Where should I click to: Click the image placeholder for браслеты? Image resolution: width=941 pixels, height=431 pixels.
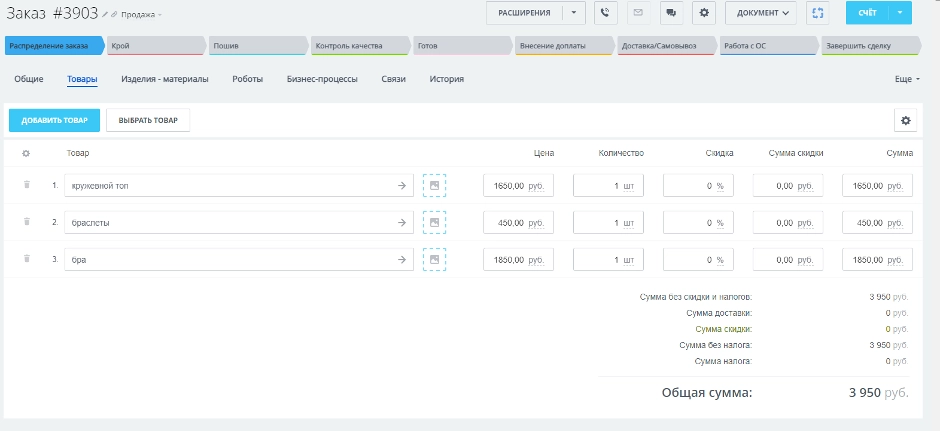(x=434, y=223)
